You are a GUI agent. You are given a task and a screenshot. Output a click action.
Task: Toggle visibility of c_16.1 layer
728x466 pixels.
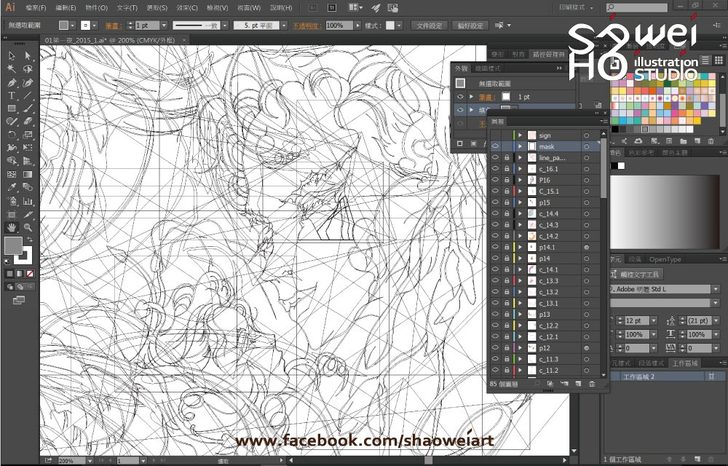(x=495, y=169)
